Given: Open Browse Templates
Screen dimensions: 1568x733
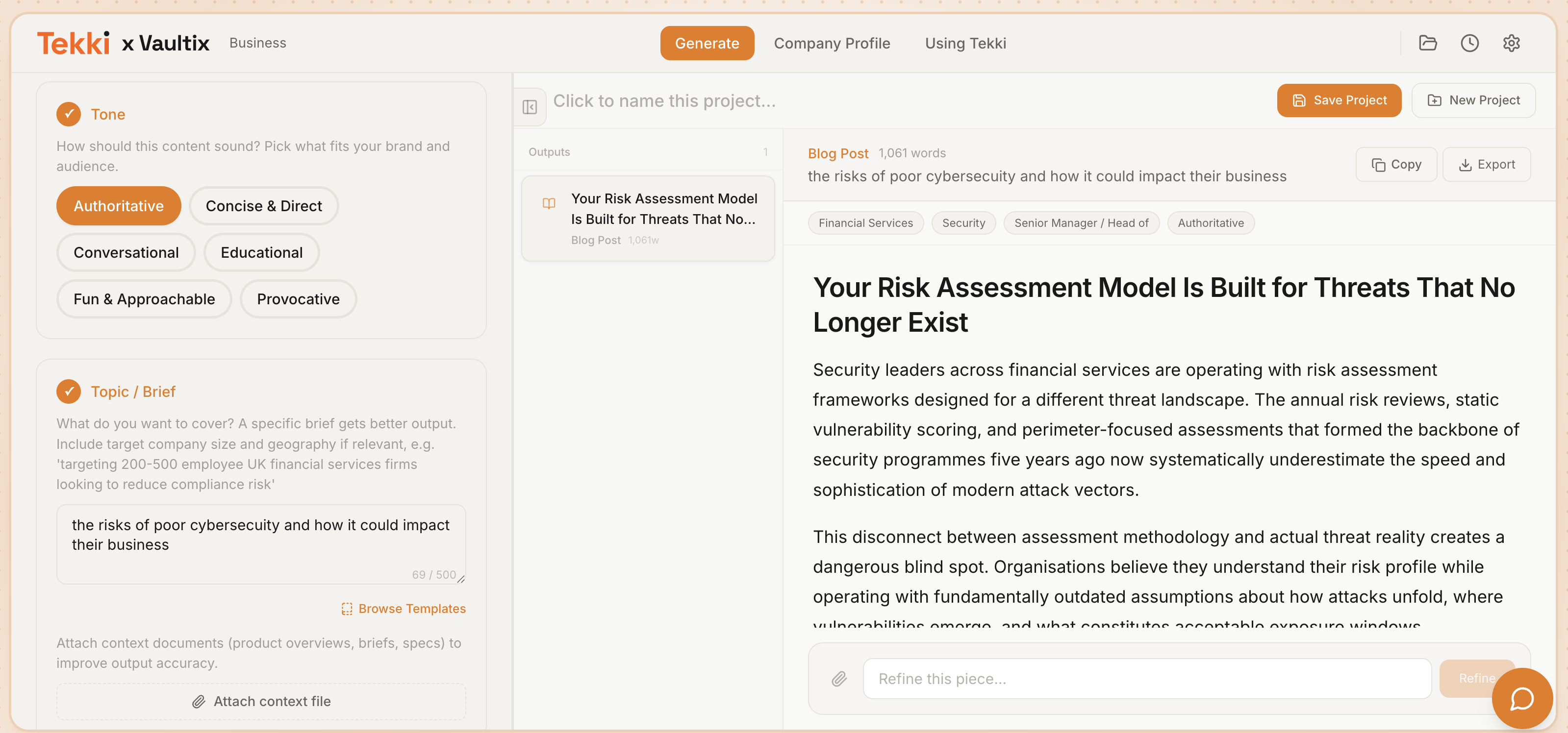Looking at the screenshot, I should [404, 608].
